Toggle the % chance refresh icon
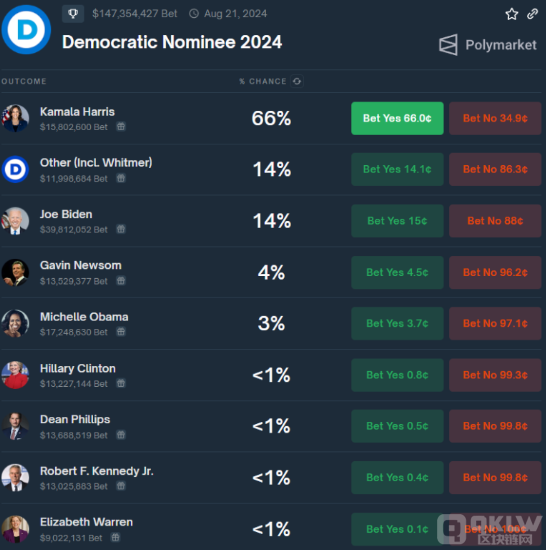Viewport: 546px width, 550px height. [x=297, y=81]
